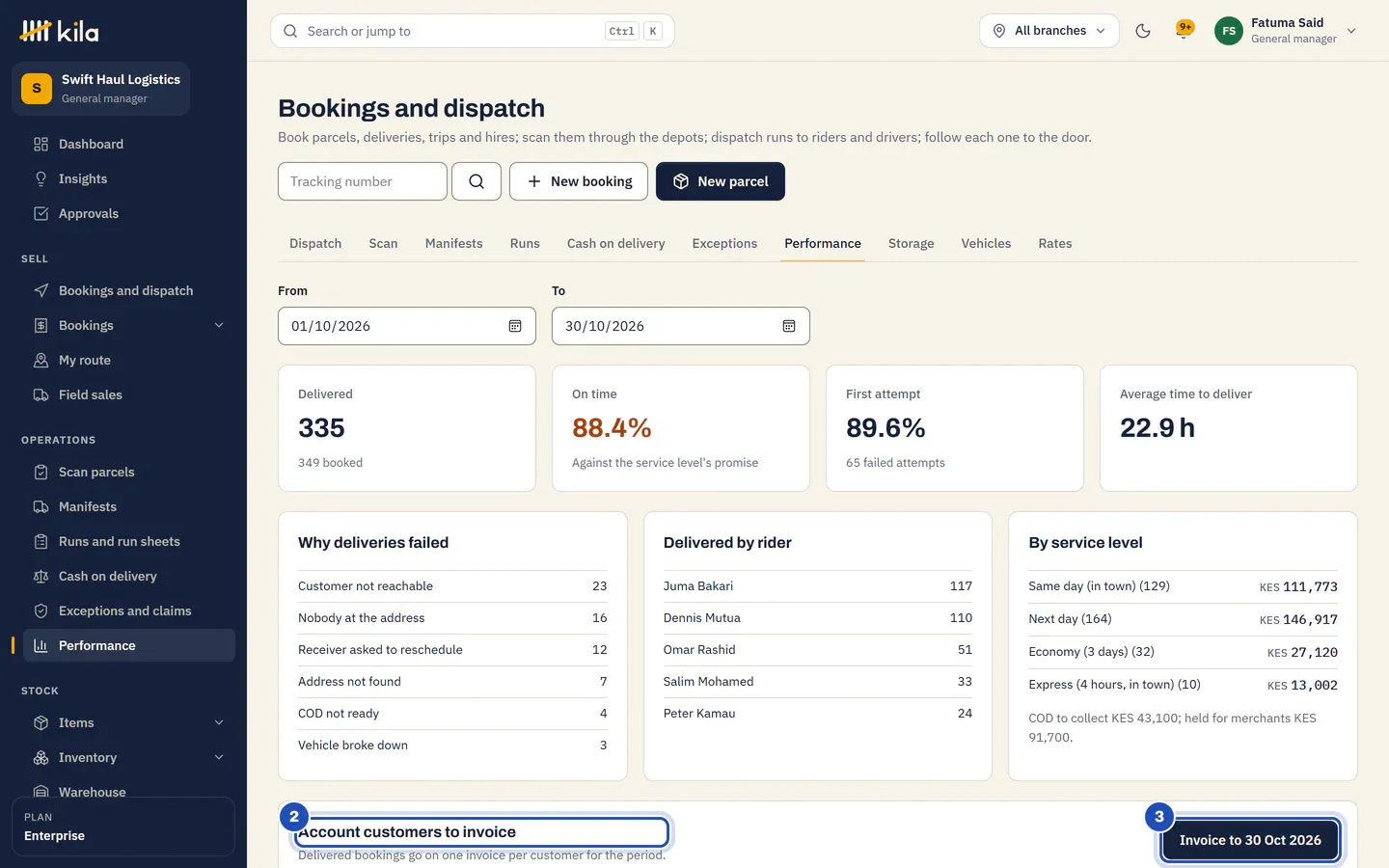Switch to the Rates tab
Viewport: 1389px width, 868px height.
(x=1055, y=243)
